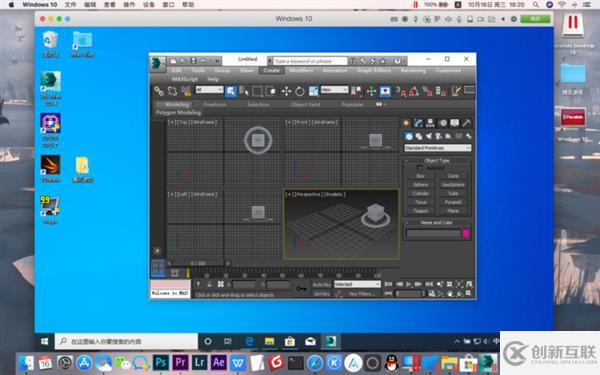Toggle the Snaps Toggle button
This screenshot has width=600, height=375.
(400, 91)
